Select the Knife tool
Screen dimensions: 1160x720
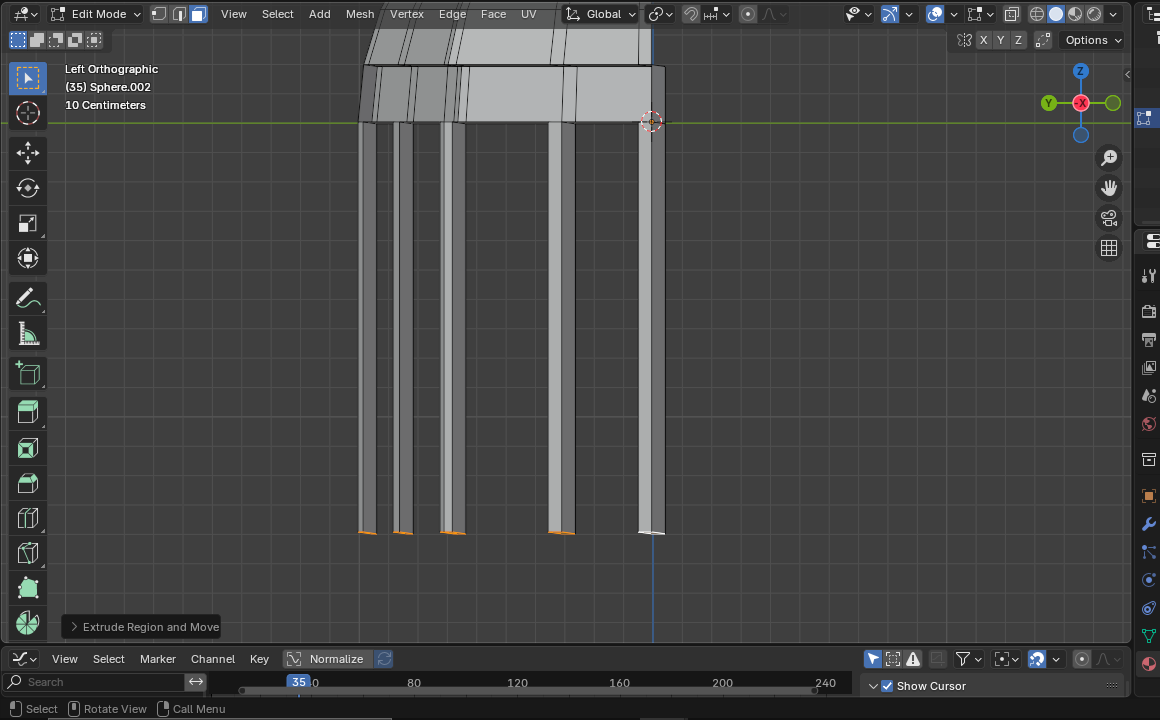[x=27, y=554]
